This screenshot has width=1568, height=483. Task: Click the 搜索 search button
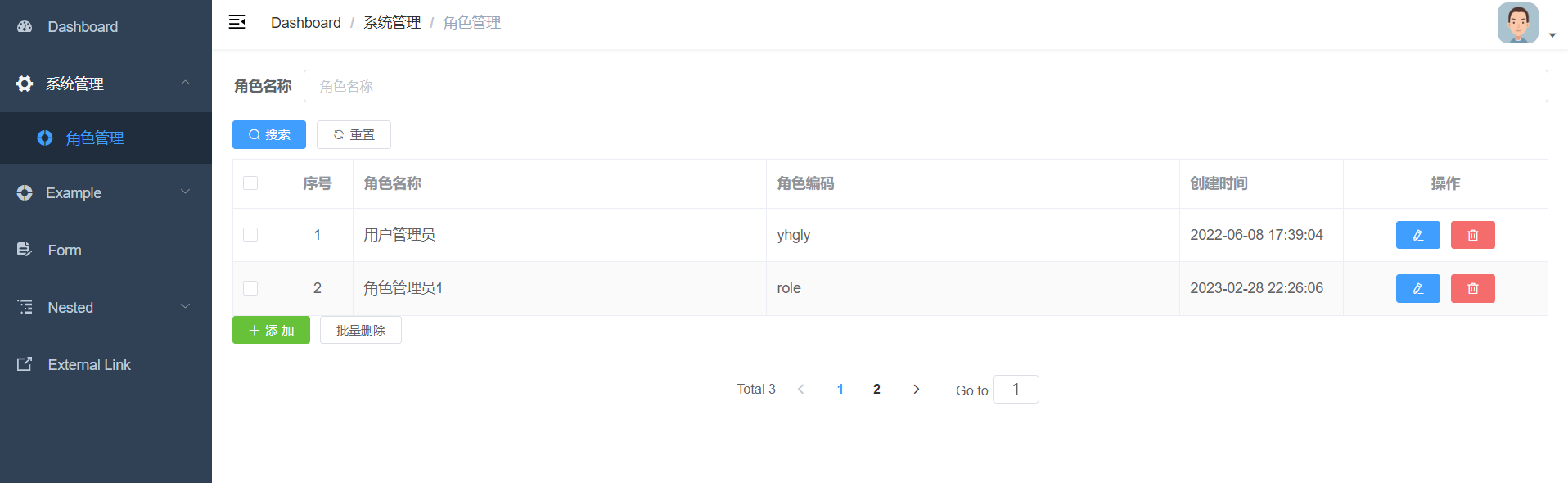click(269, 135)
